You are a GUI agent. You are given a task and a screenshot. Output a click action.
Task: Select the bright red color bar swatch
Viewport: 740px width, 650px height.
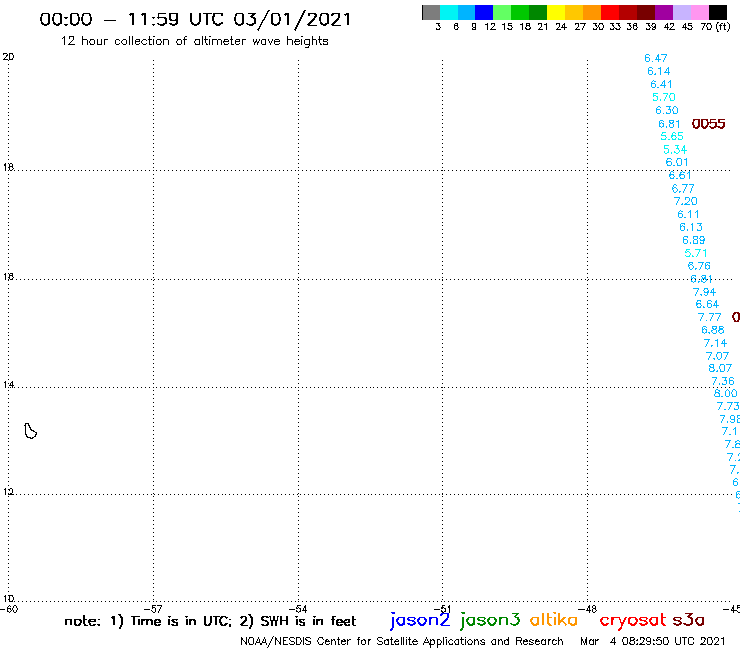[610, 12]
